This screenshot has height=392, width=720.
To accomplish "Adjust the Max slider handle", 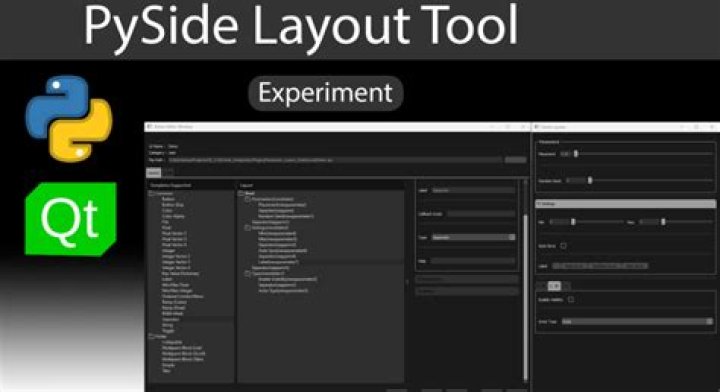I will 663,222.
